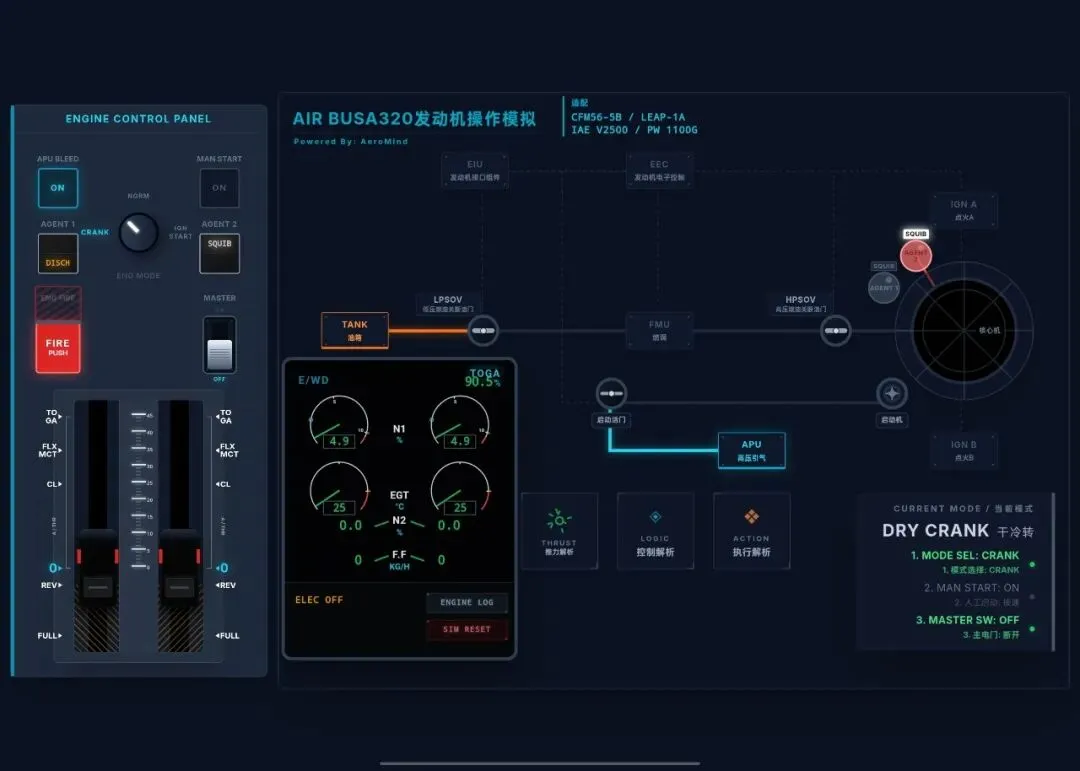Click the right EGT gauge
Screen dimensions: 1080x771
[x=460, y=488]
